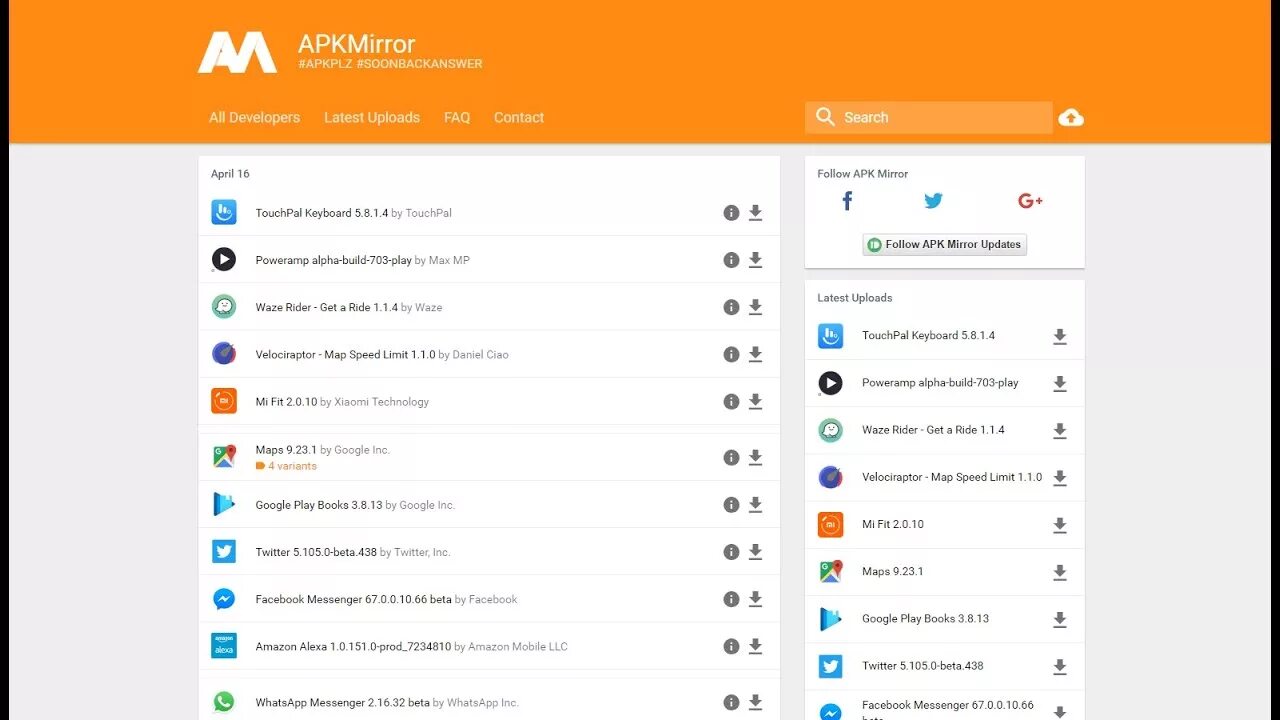Go to Latest Uploads menu item
Image resolution: width=1280 pixels, height=720 pixels.
tap(372, 117)
